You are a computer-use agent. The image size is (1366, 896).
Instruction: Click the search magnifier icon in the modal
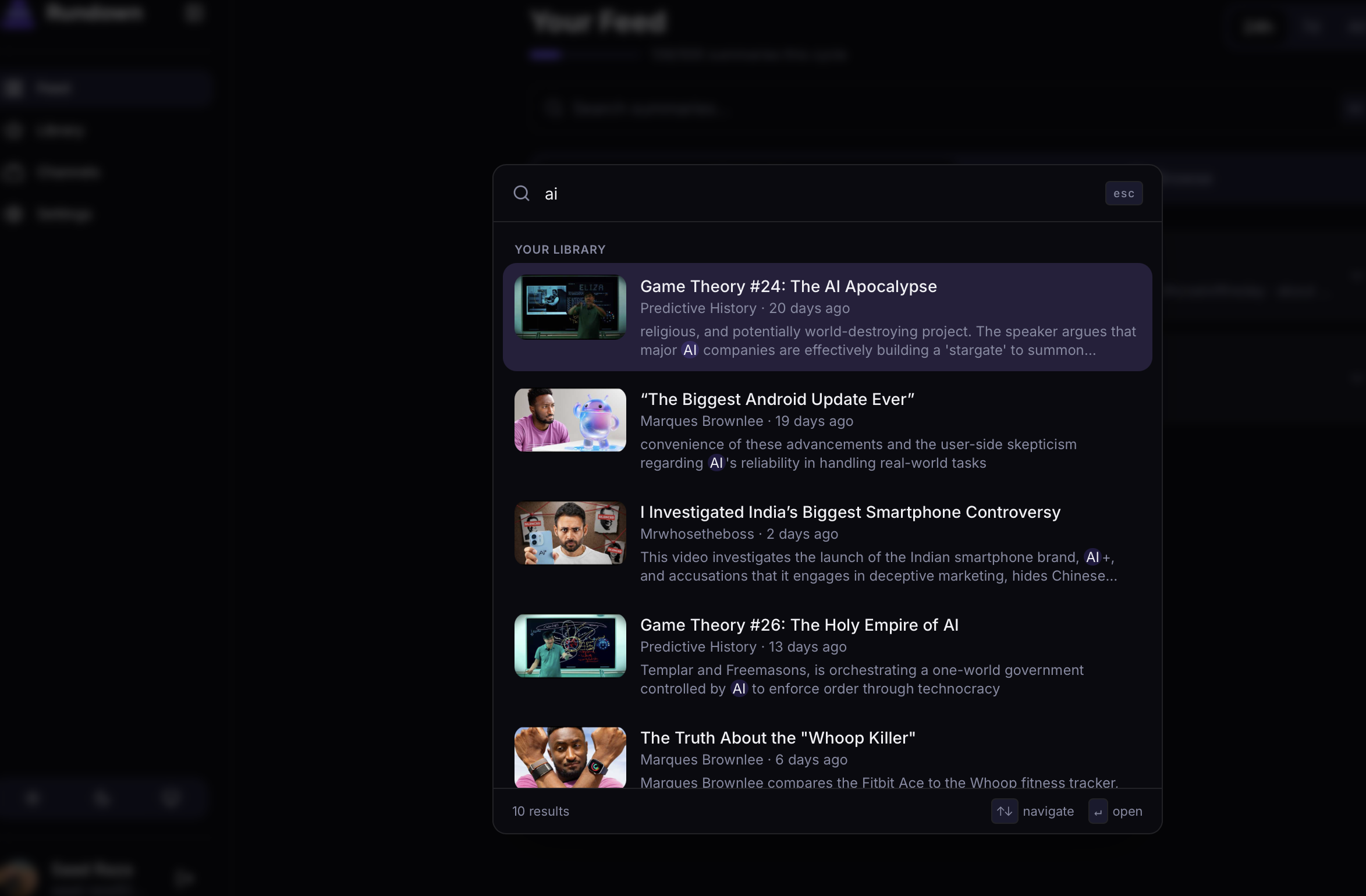tap(521, 193)
